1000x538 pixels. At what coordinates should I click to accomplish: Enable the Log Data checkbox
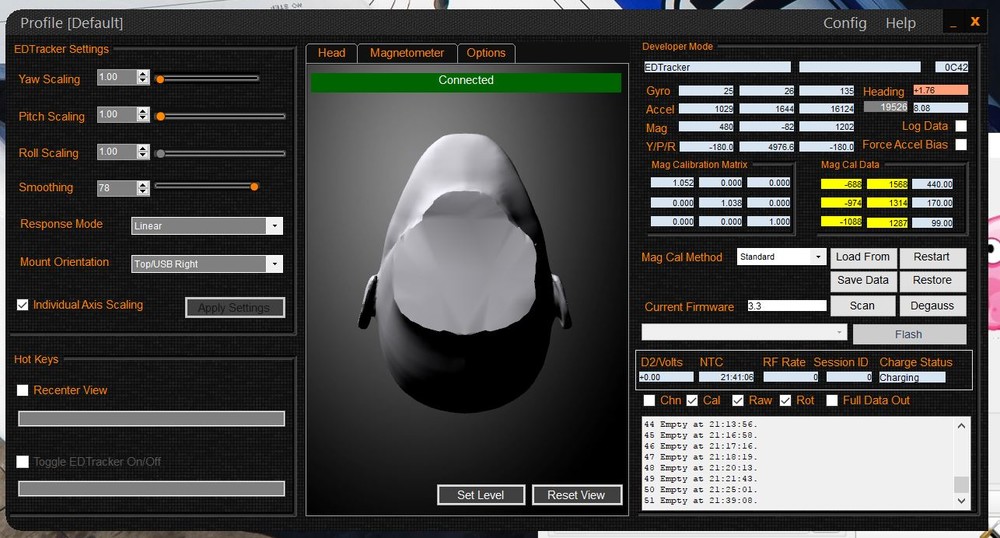961,126
